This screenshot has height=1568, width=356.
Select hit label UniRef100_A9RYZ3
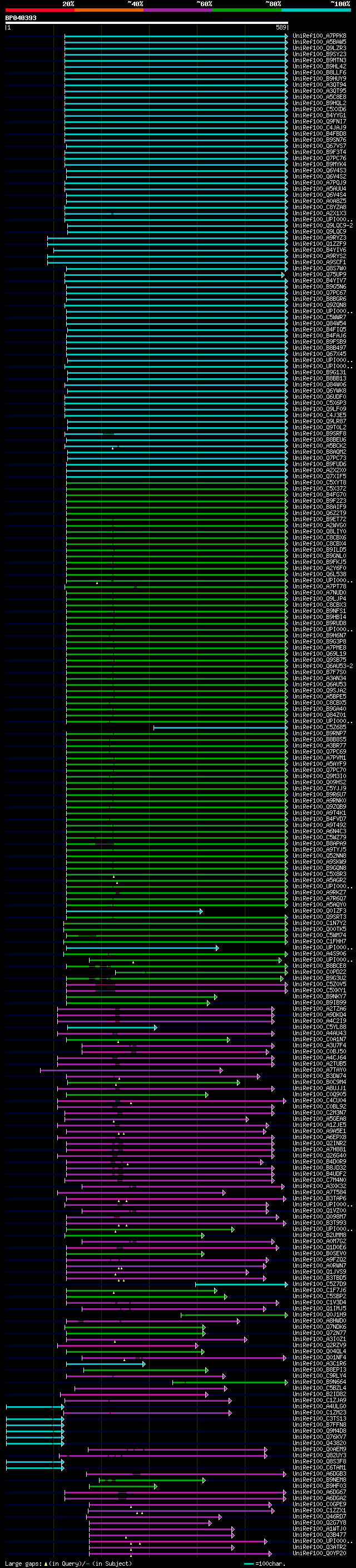[319, 238]
